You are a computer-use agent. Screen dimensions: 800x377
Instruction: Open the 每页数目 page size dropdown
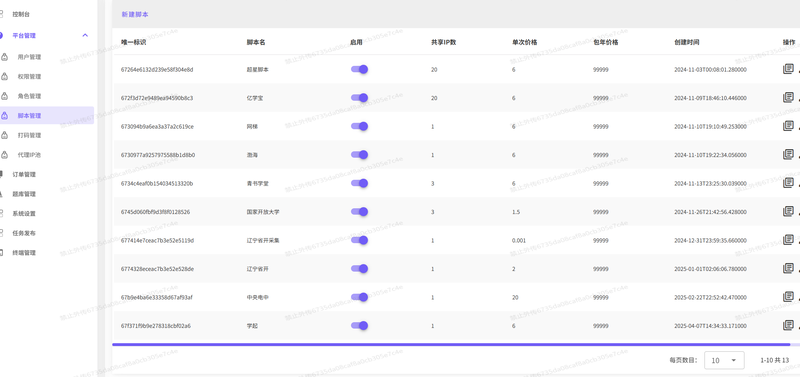(x=724, y=360)
